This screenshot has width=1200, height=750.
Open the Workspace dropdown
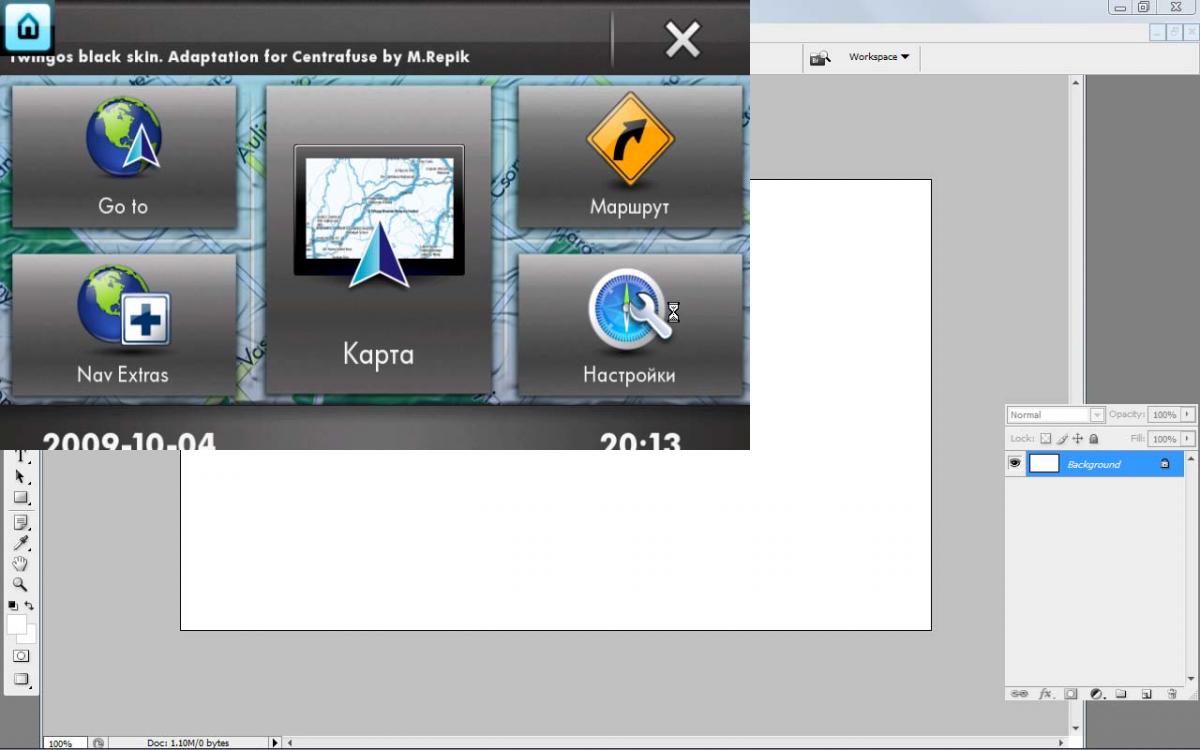click(879, 57)
